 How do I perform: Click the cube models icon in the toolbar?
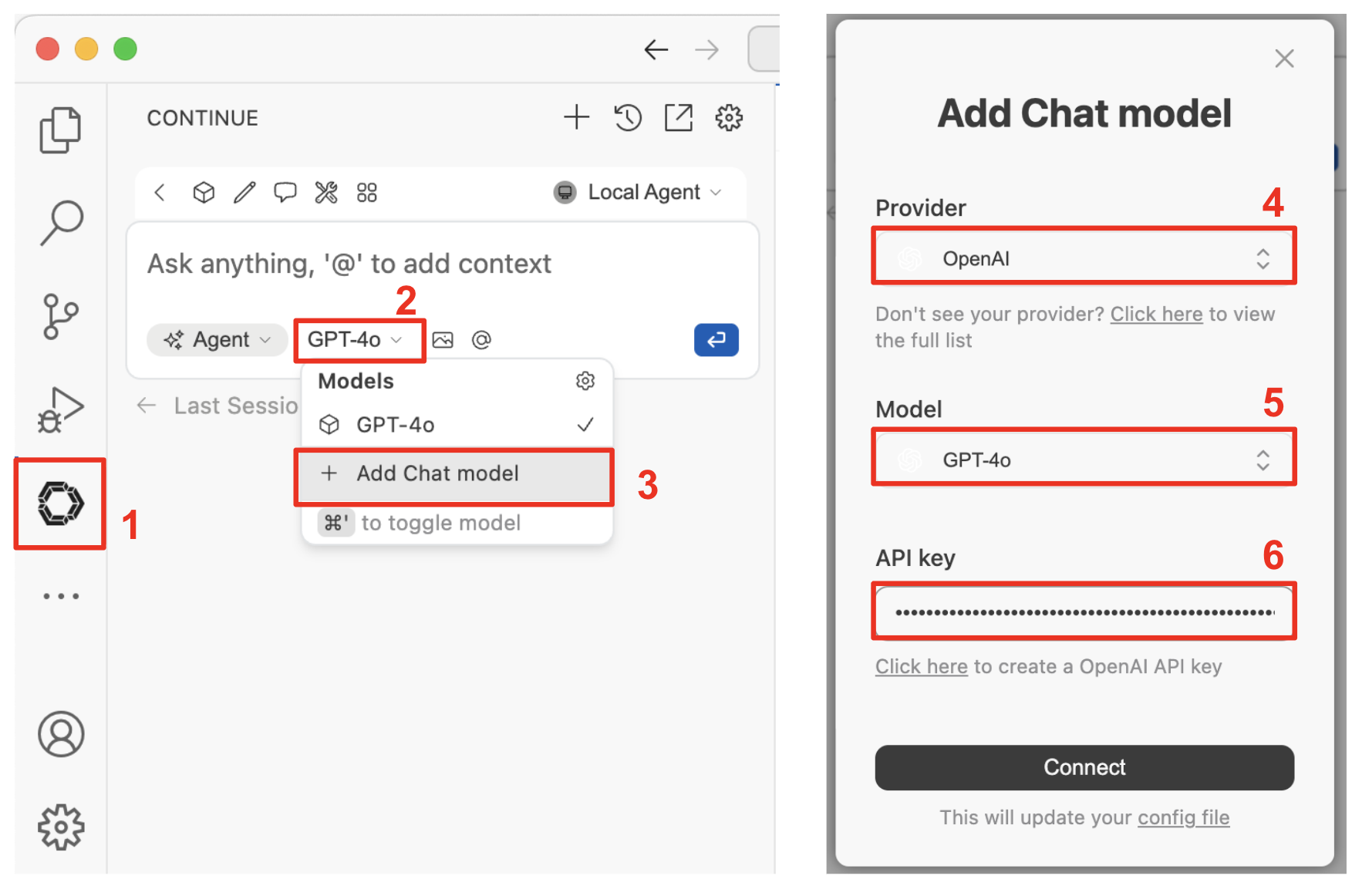(x=204, y=192)
